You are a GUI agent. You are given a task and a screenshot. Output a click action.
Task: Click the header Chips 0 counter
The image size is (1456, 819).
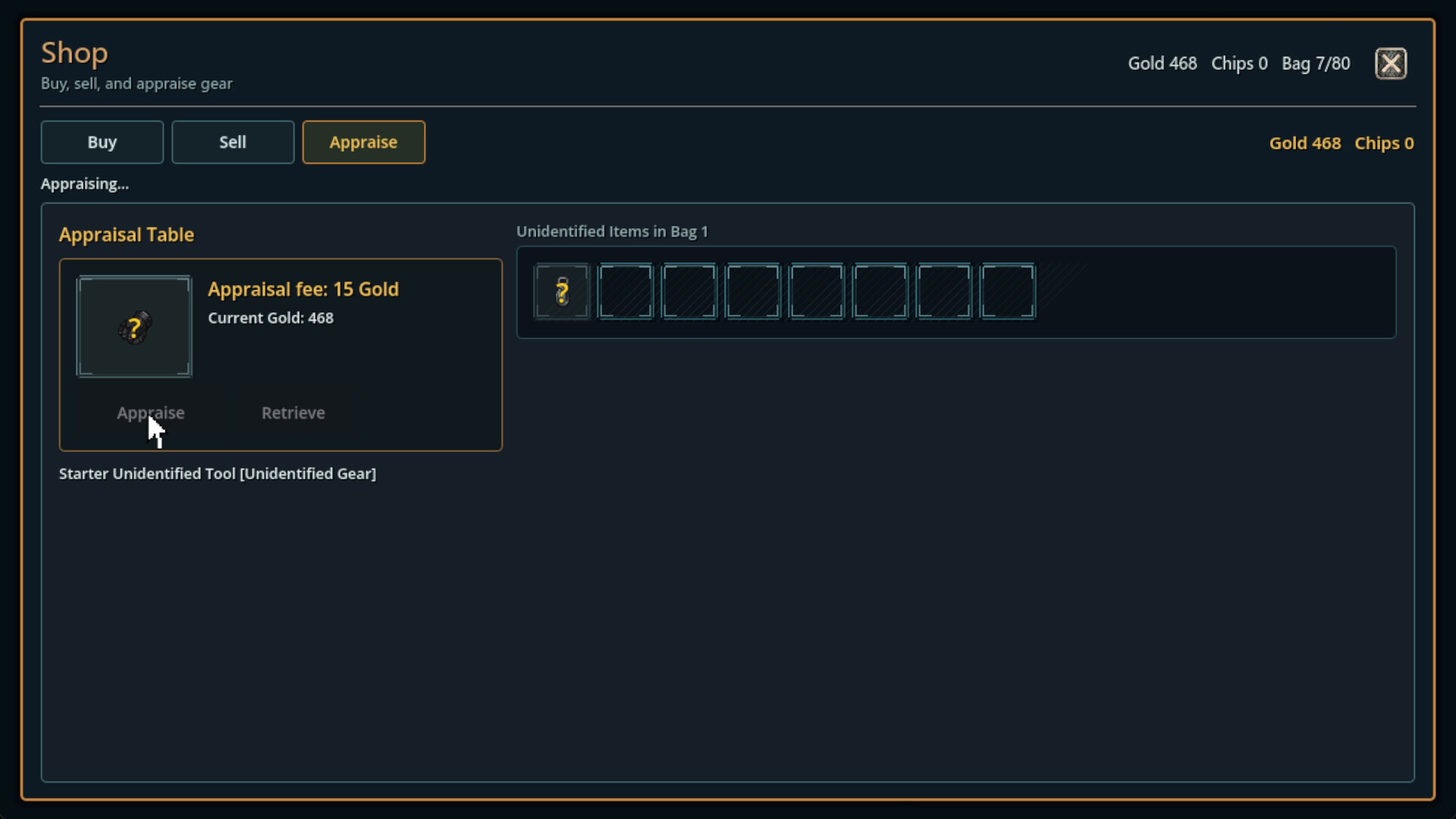point(1239,64)
